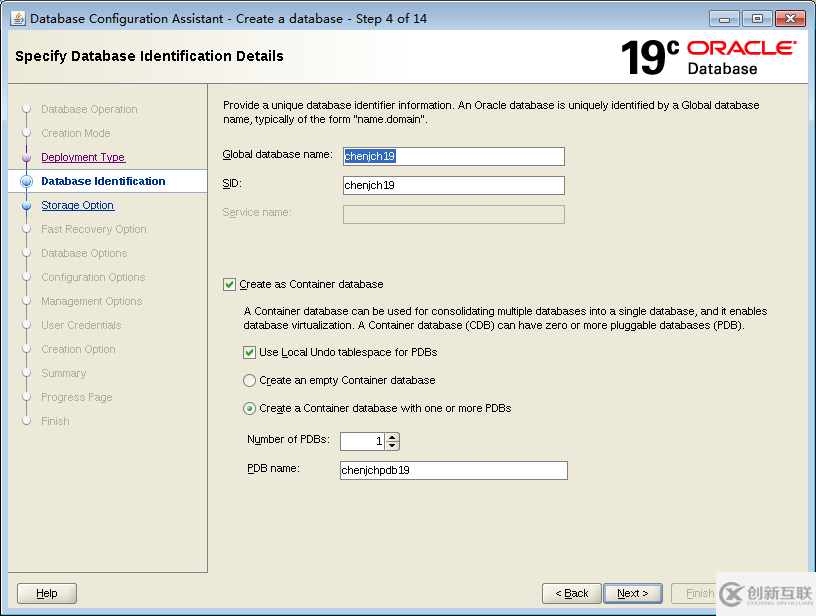Select Create an empty Container database

pos(249,380)
